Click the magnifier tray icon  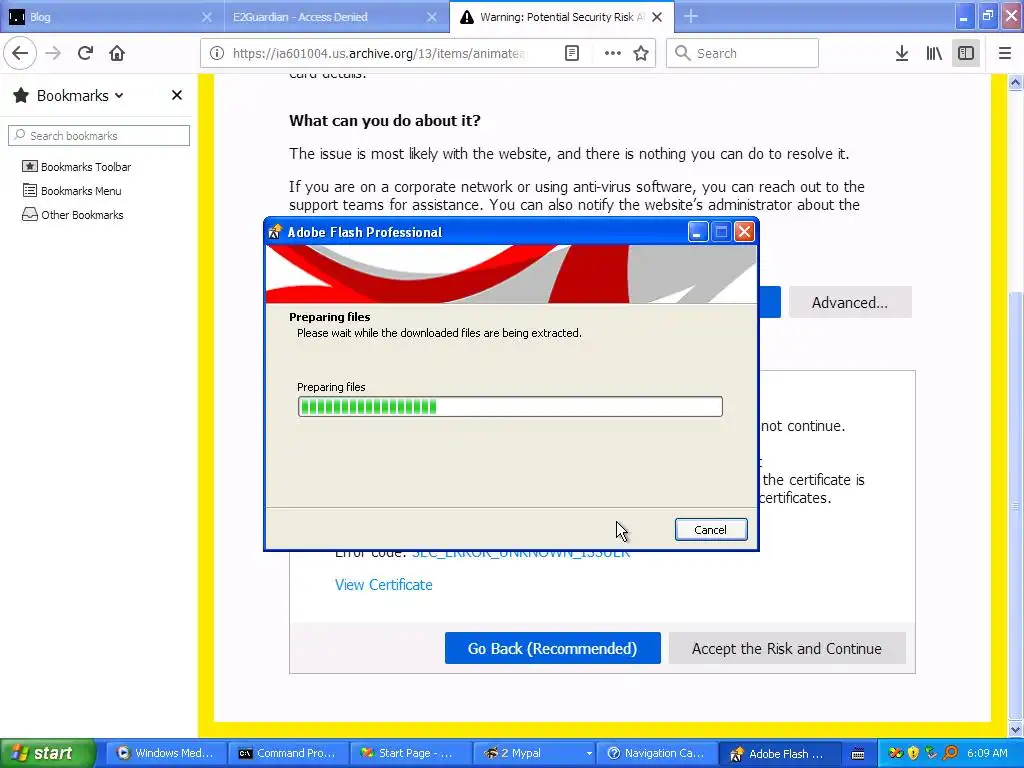coord(950,753)
